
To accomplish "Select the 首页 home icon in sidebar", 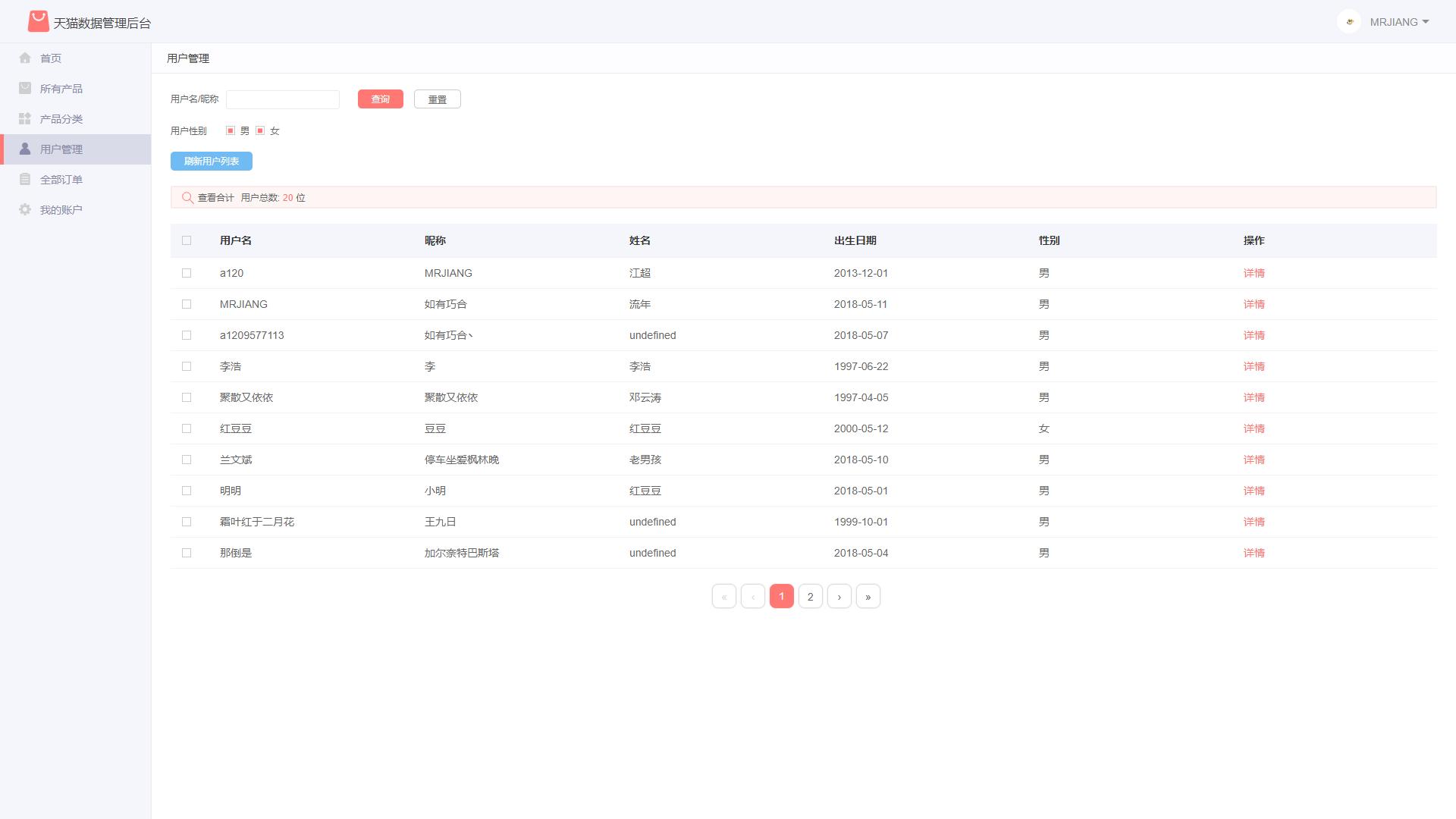I will click(x=25, y=58).
